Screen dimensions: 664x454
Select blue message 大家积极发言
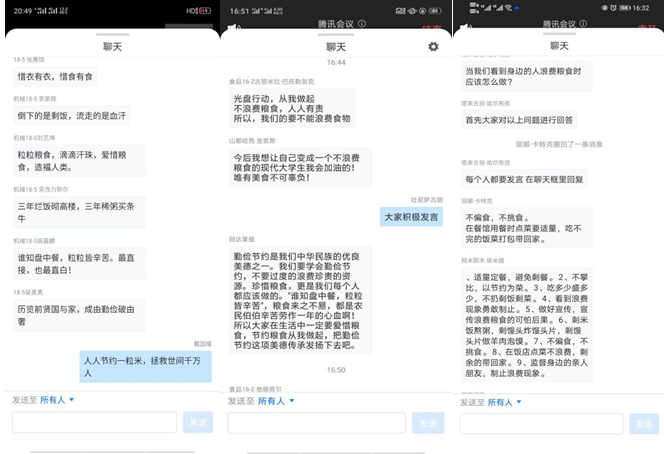pyautogui.click(x=410, y=216)
